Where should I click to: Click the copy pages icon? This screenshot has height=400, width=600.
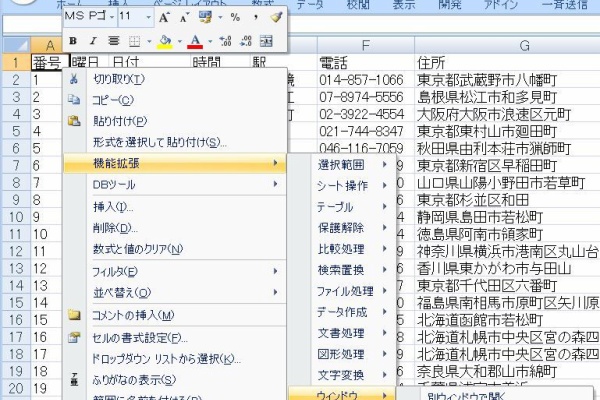pos(74,100)
